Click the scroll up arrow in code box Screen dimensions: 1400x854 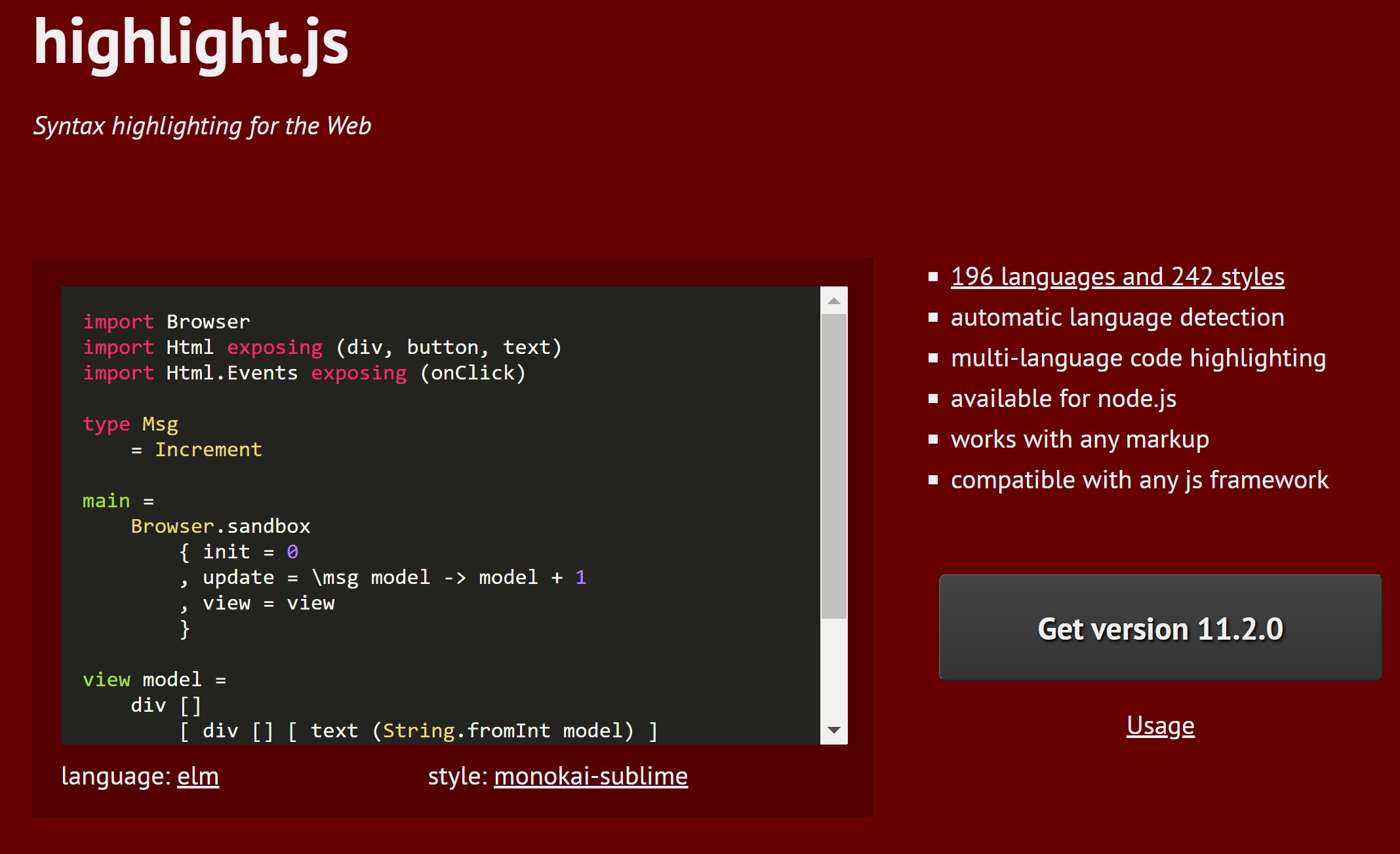(833, 301)
